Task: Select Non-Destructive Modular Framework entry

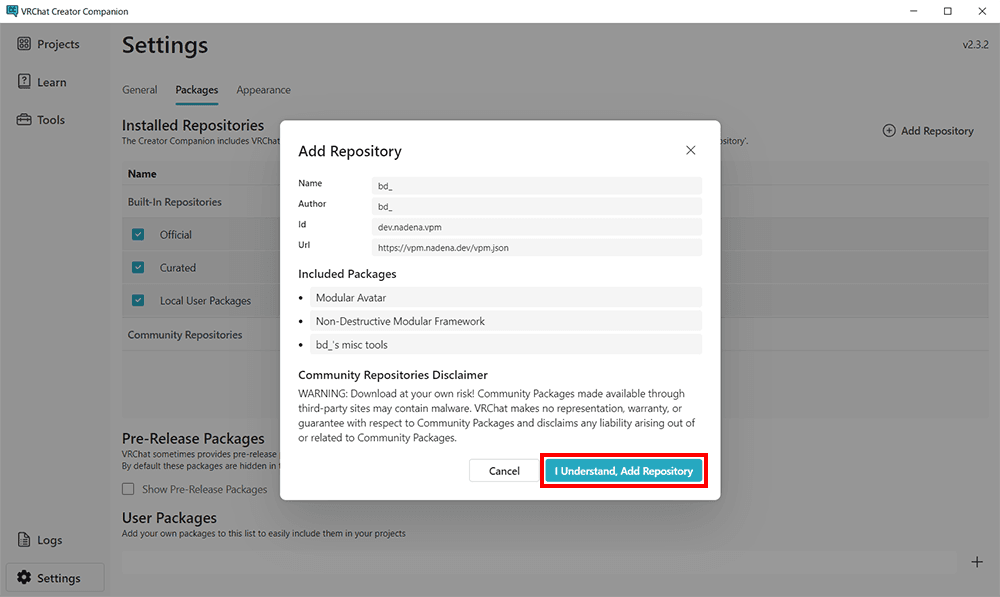Action: click(x=506, y=321)
